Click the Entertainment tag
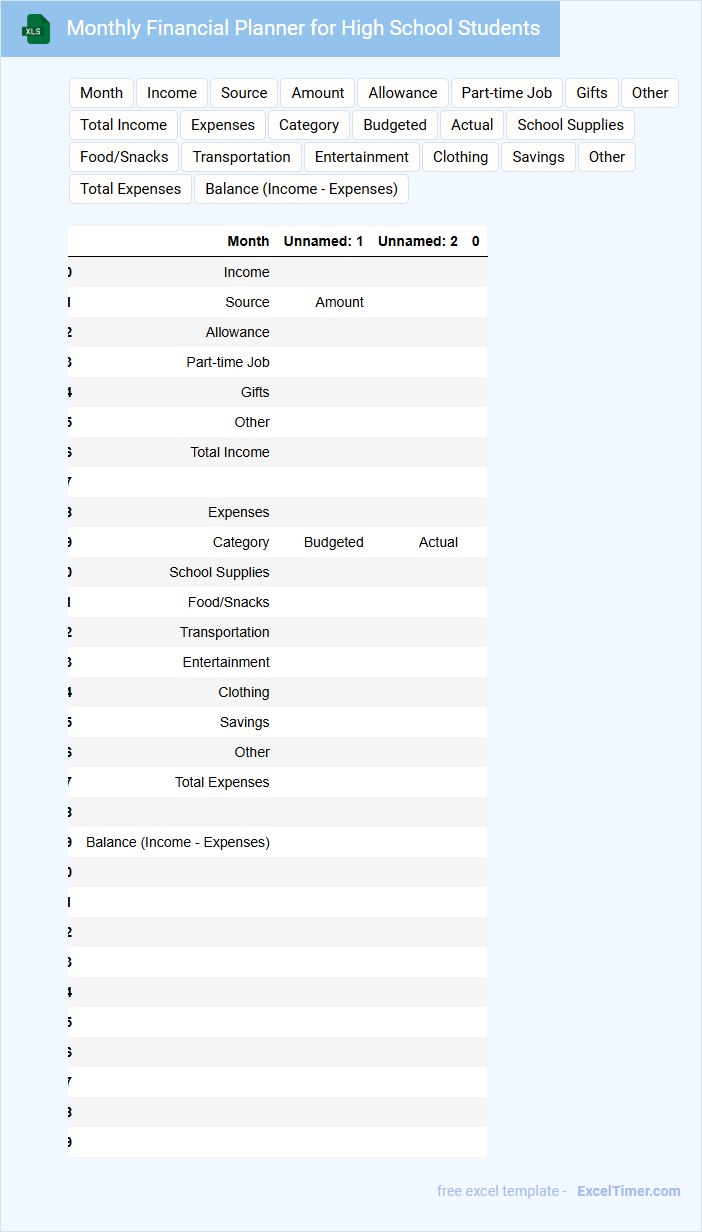 pos(361,157)
